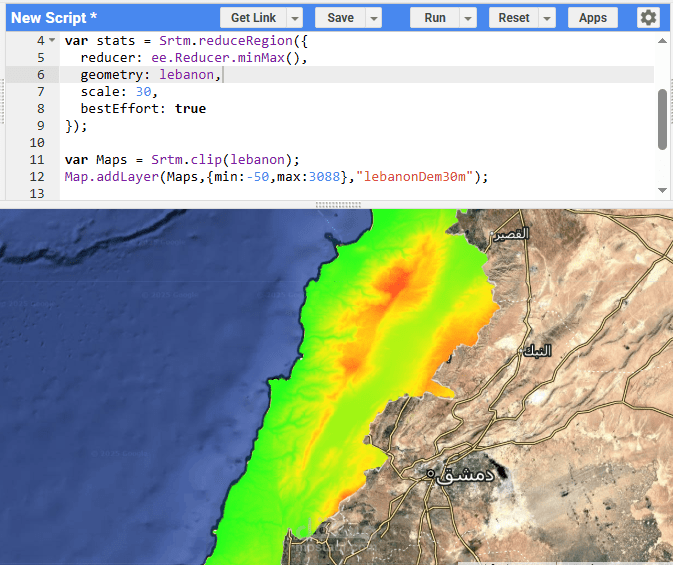Click the An-Nabk (النبك) map label
This screenshot has height=565, width=673.
click(x=537, y=351)
